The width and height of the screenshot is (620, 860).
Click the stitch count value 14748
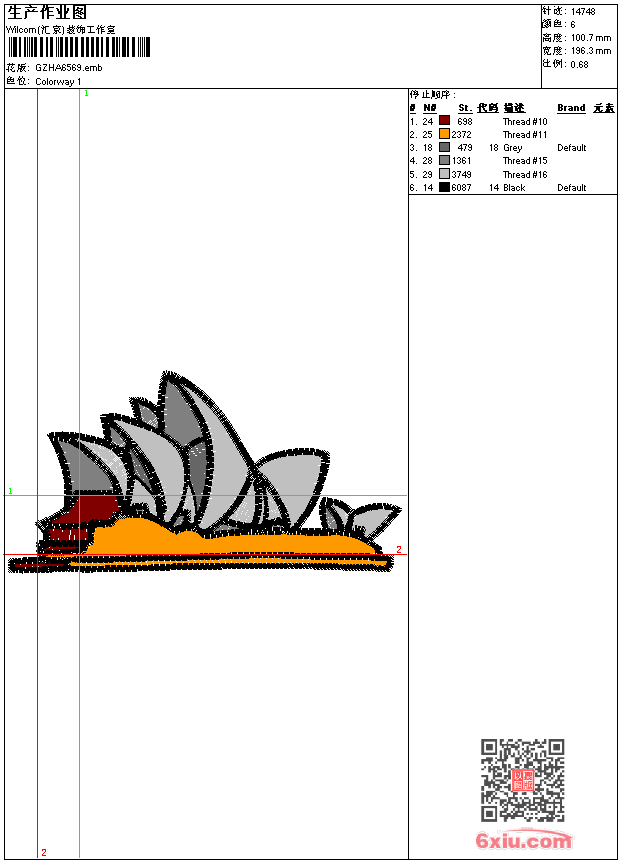(x=583, y=11)
